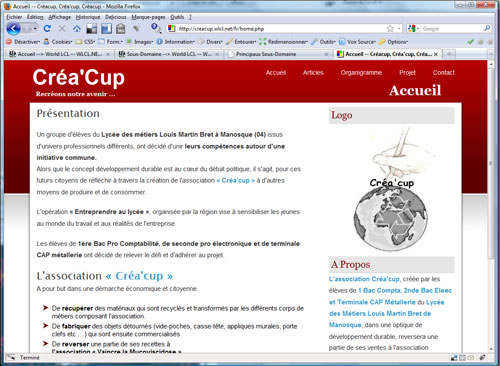Open the Voir Source dropdown
Screen dimensions: 500x366
[x=357, y=42]
